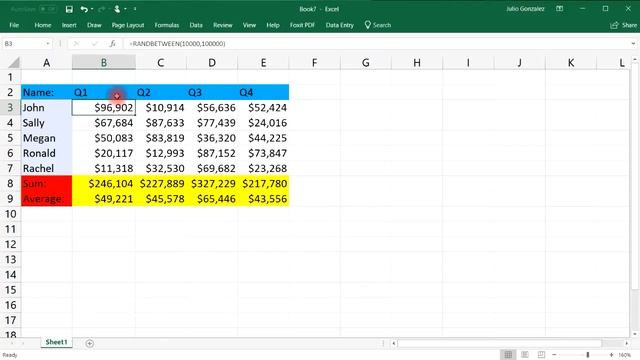Select column B header
Viewport: 640px width, 360px height.
coord(104,62)
